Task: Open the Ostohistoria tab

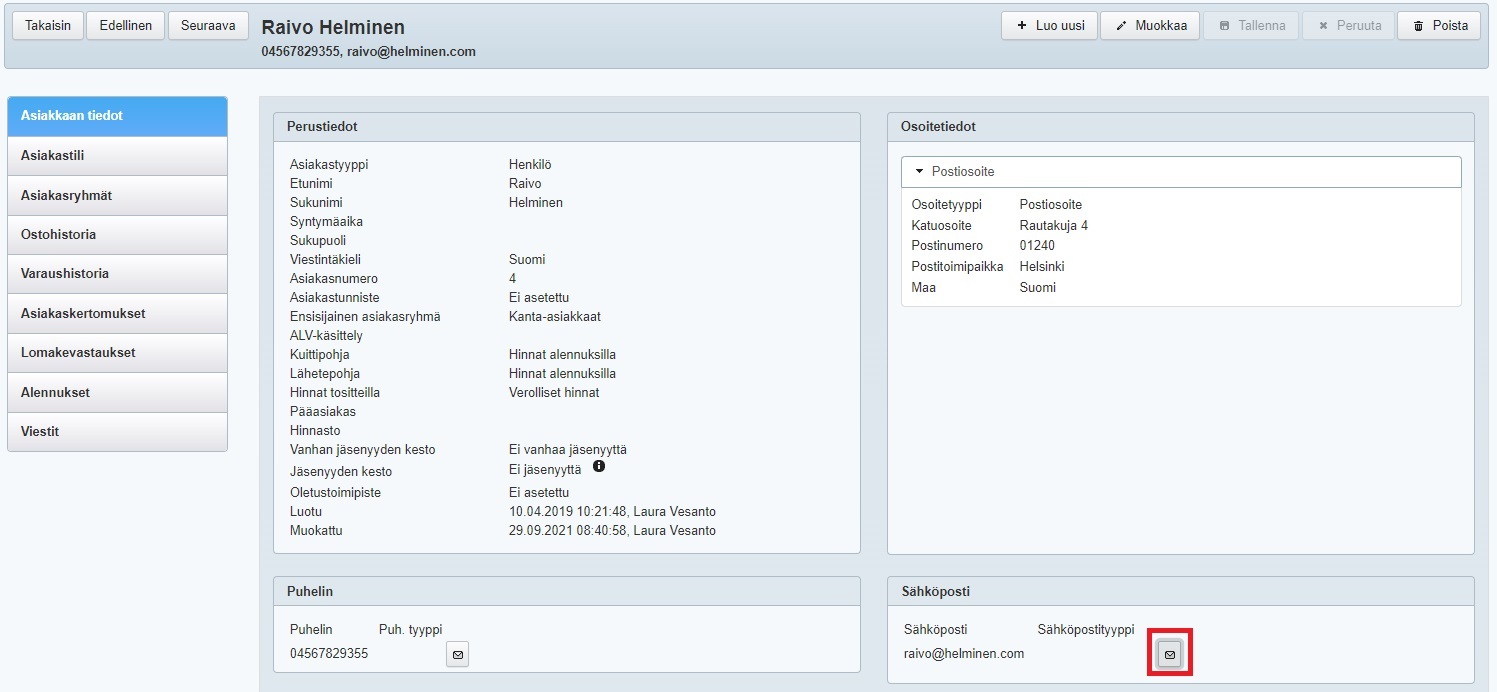Action: click(117, 235)
